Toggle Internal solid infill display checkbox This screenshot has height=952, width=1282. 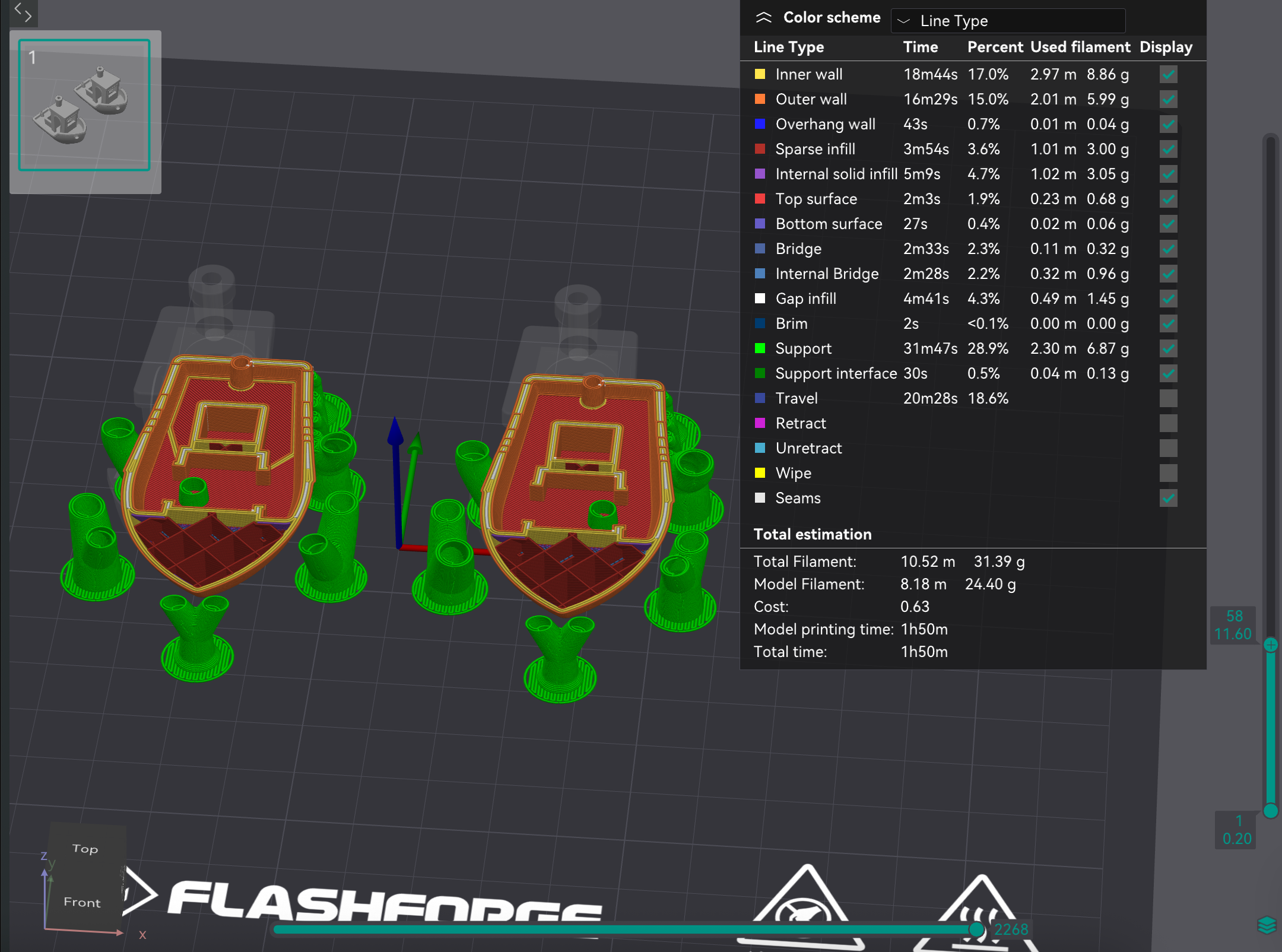coord(1168,174)
